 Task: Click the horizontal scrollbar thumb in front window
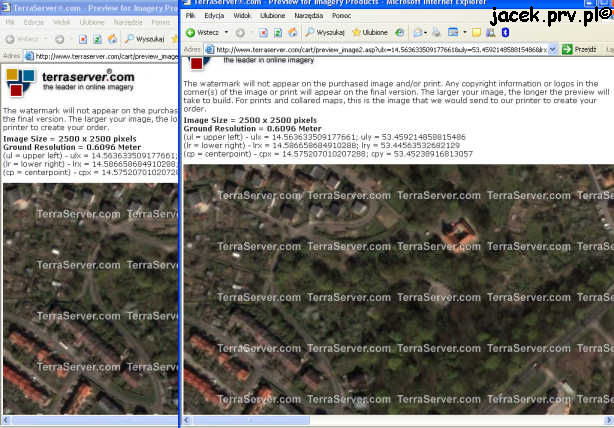click(x=251, y=421)
